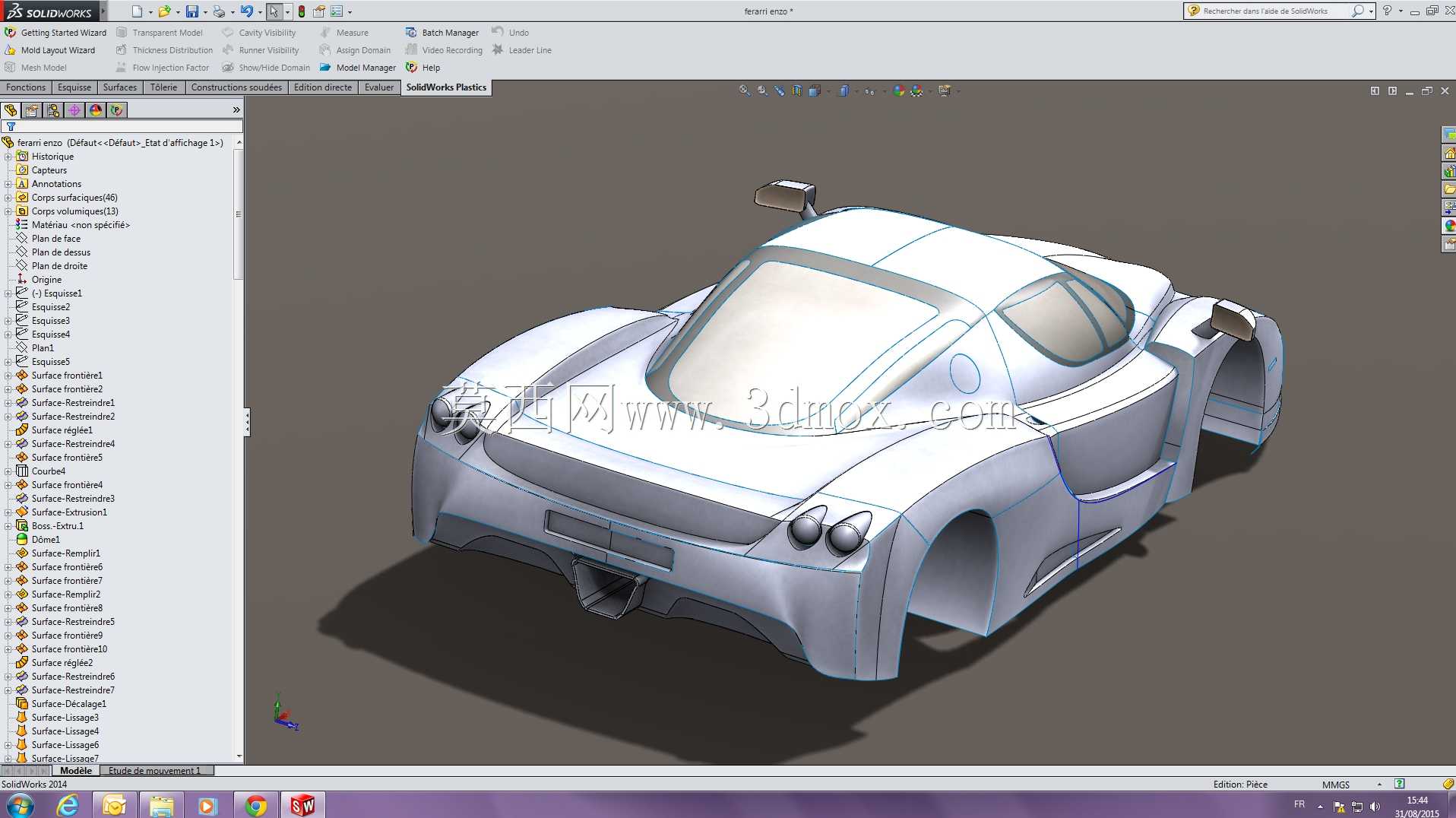Click the blue Undo arrow in the top toolbar
This screenshot has height=818, width=1456.
(246, 11)
